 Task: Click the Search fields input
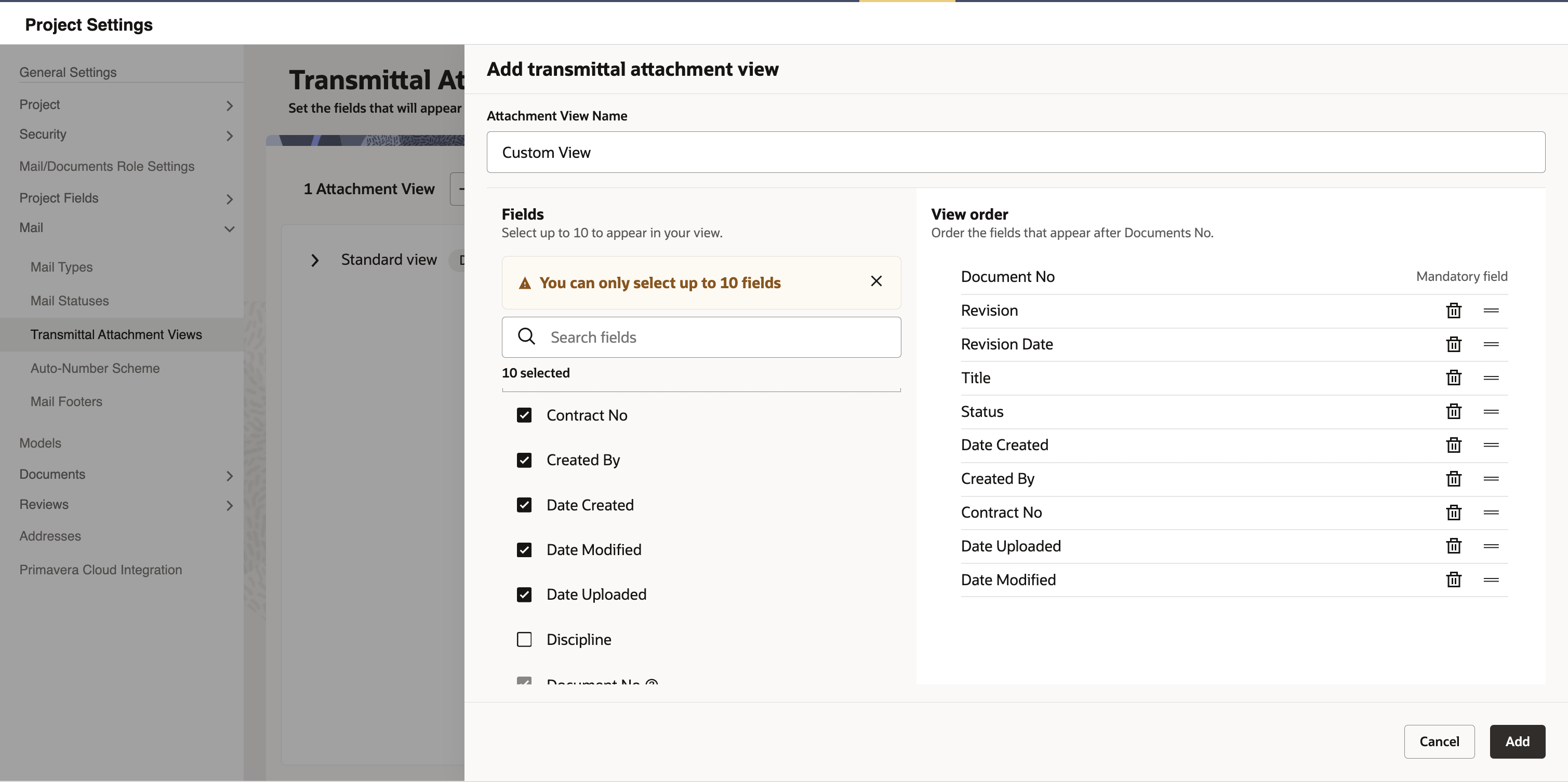pyautogui.click(x=701, y=336)
